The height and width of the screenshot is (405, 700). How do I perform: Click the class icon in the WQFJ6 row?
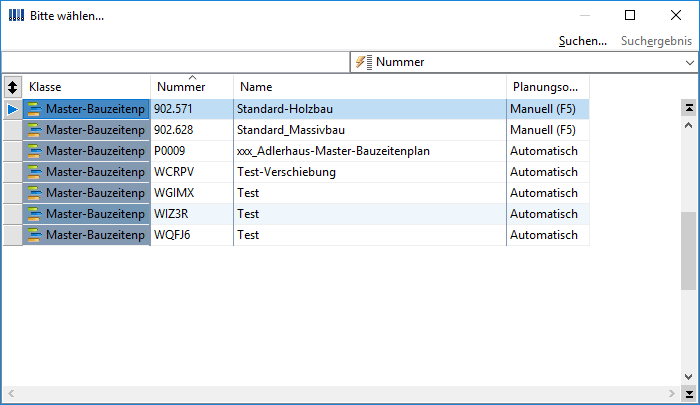point(34,235)
